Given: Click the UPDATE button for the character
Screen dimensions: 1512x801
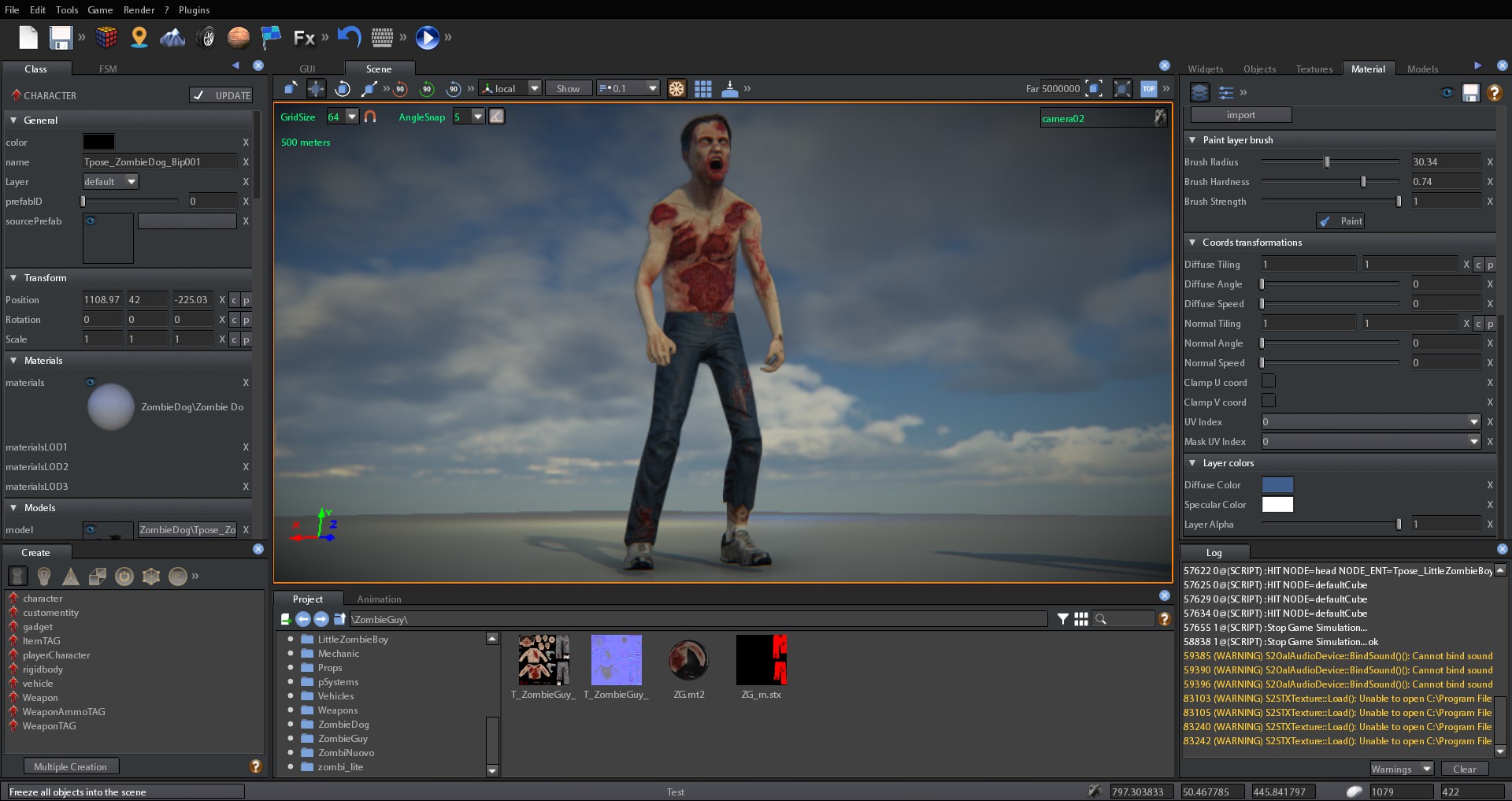Looking at the screenshot, I should pos(221,95).
